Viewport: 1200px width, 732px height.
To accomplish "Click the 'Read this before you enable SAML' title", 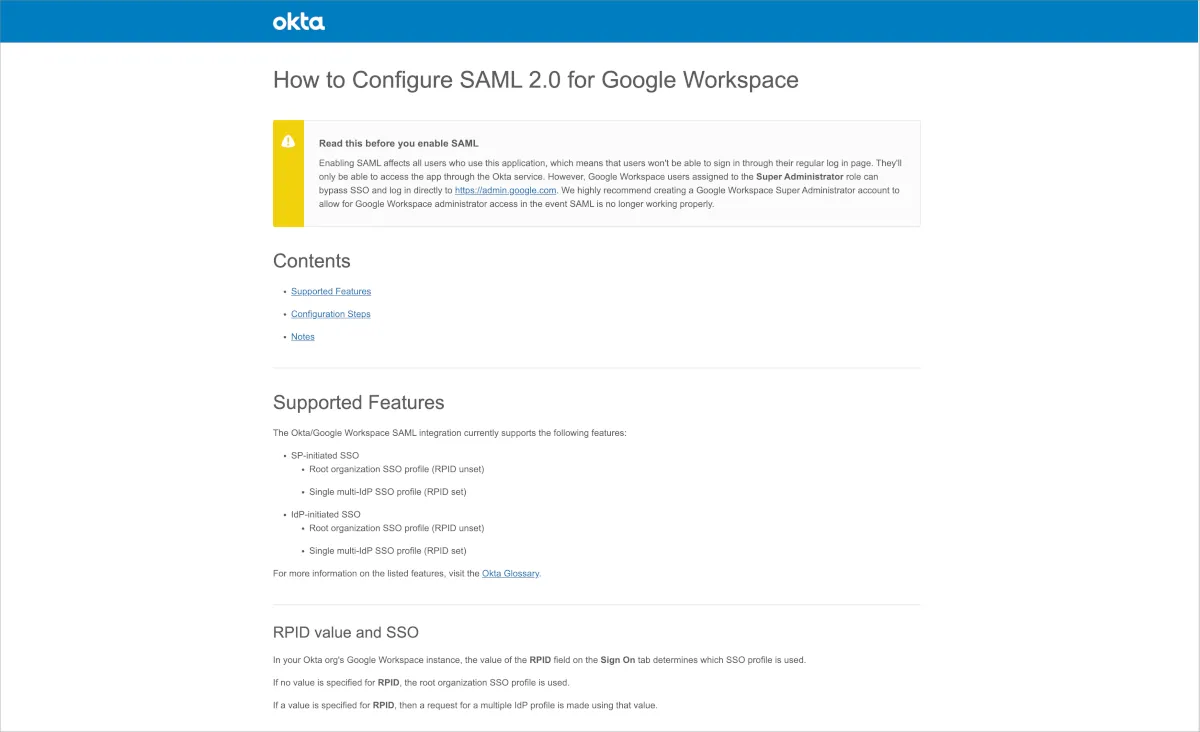I will click(398, 143).
